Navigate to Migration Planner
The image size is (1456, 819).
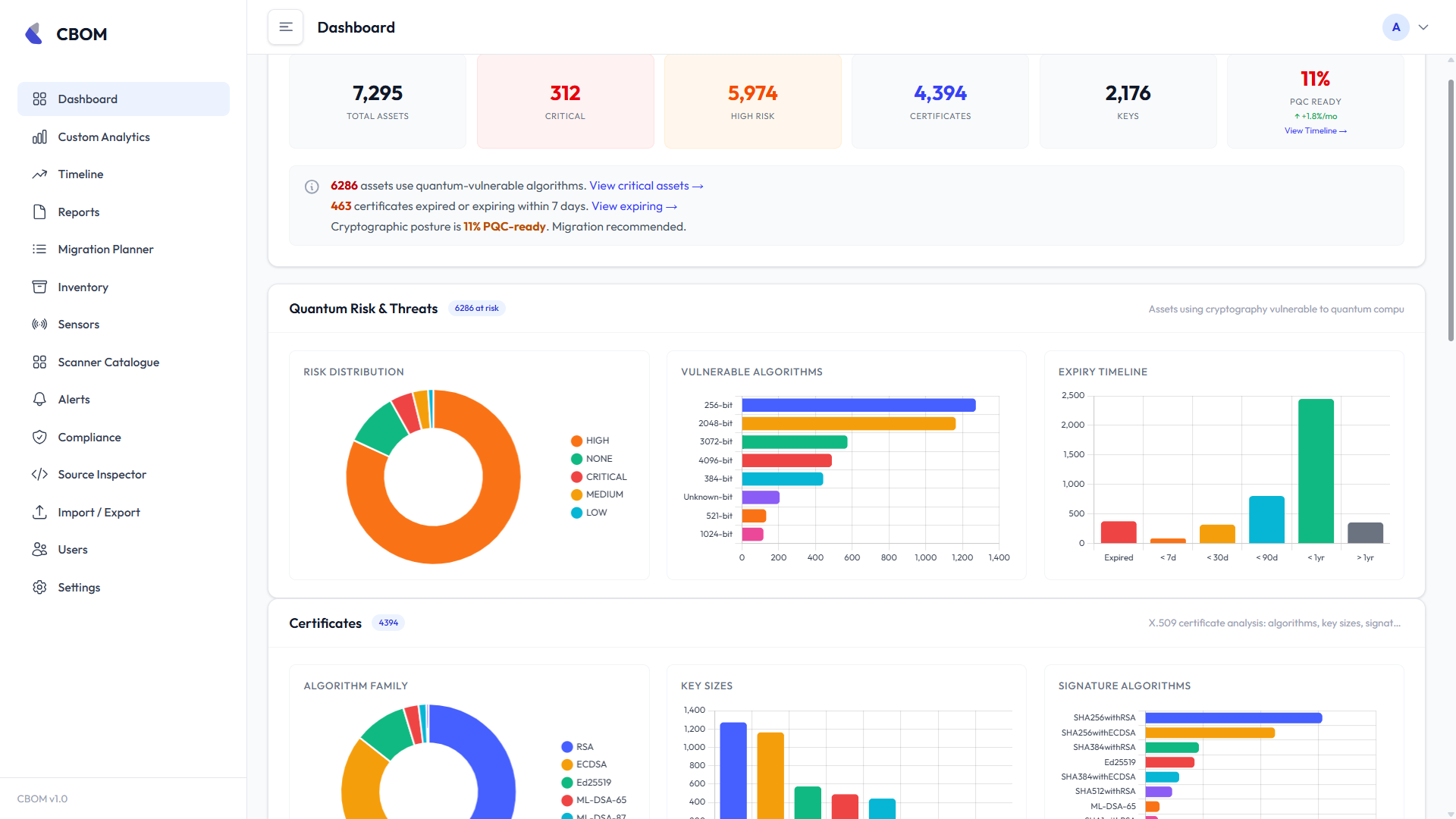[x=124, y=249]
